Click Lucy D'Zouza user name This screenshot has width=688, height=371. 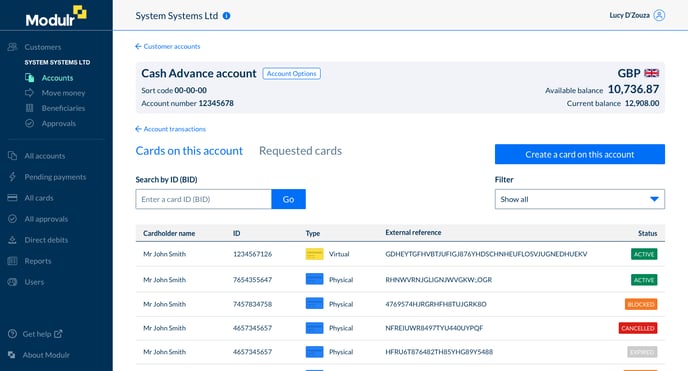pyautogui.click(x=629, y=15)
